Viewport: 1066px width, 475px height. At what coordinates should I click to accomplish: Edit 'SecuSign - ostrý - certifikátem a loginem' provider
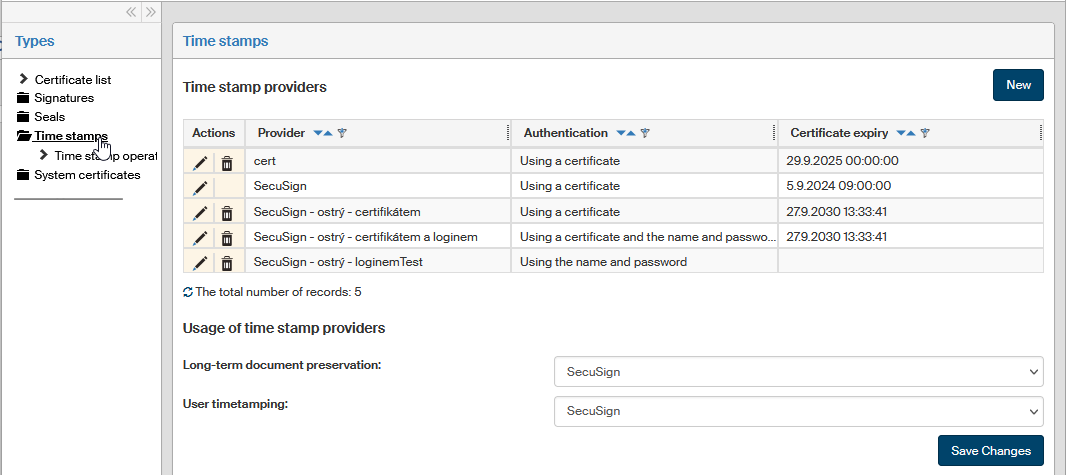(x=200, y=238)
